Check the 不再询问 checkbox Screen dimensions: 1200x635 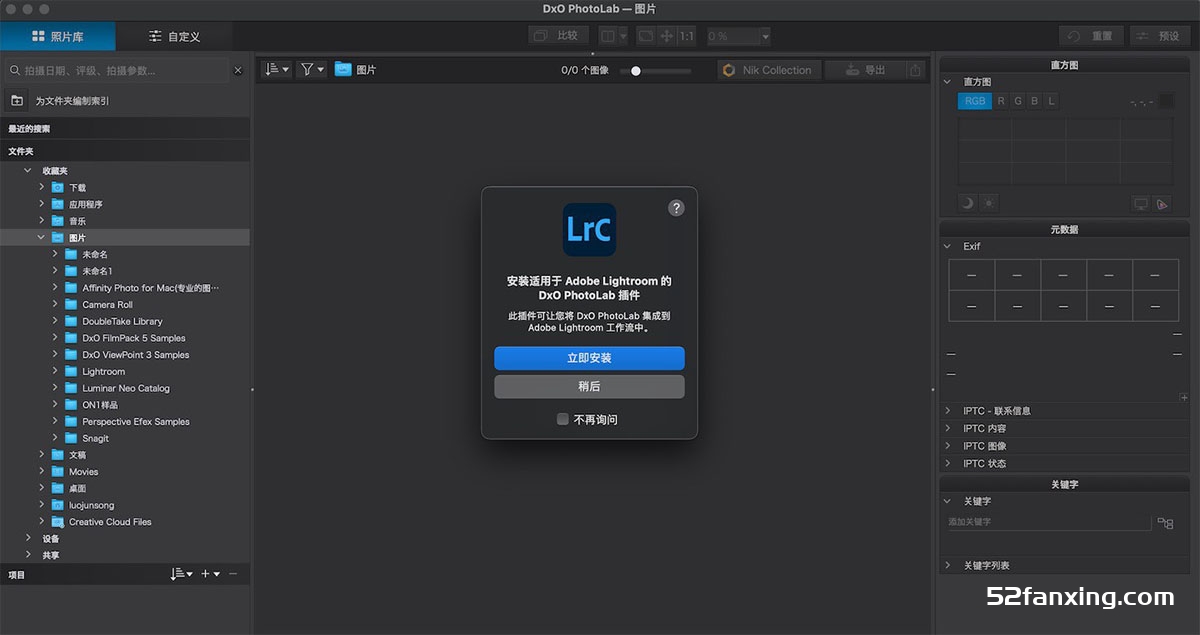click(x=563, y=419)
